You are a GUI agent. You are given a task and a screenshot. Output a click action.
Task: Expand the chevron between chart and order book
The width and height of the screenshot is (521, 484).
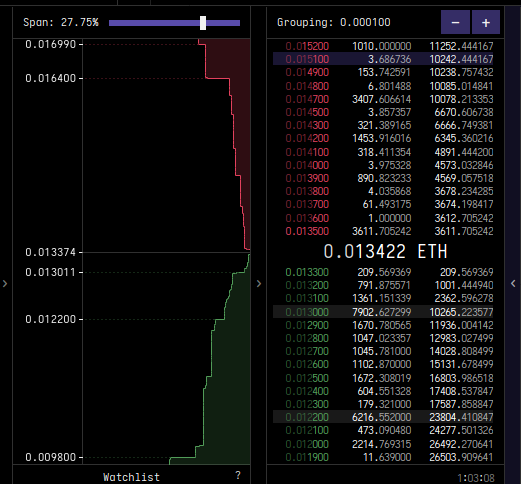point(259,283)
